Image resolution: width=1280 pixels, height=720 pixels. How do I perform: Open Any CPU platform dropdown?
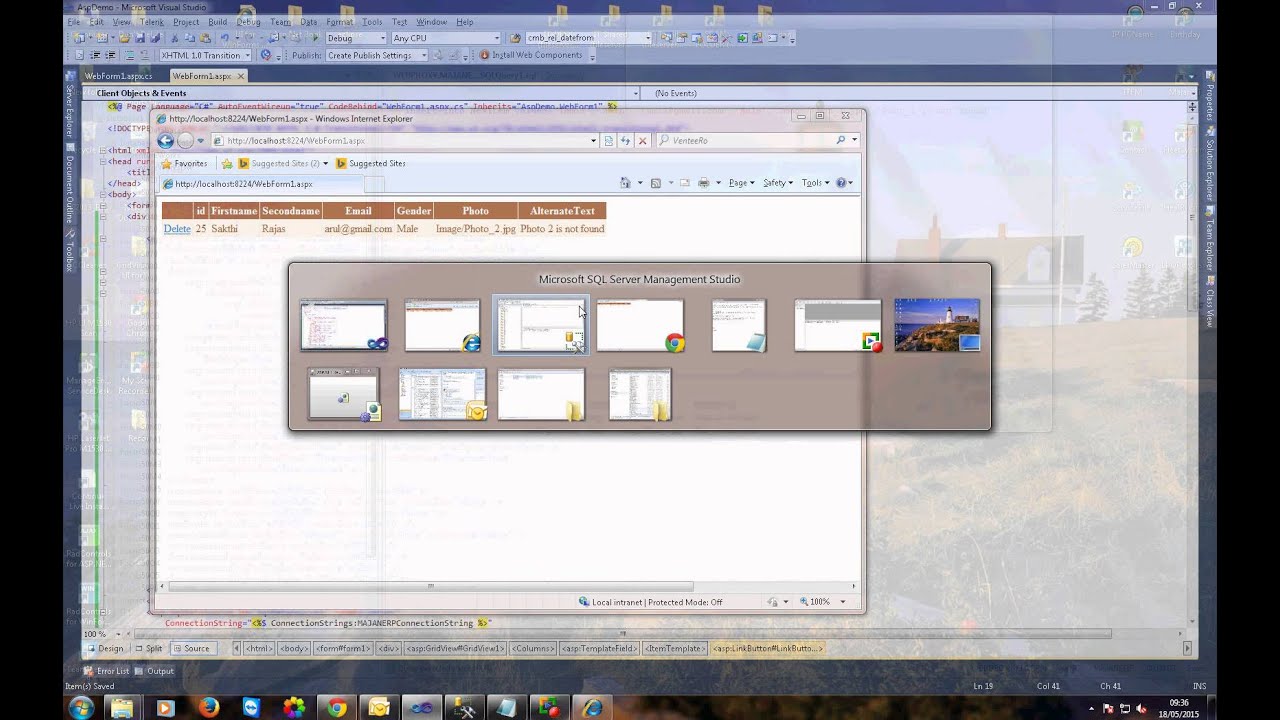[x=446, y=38]
